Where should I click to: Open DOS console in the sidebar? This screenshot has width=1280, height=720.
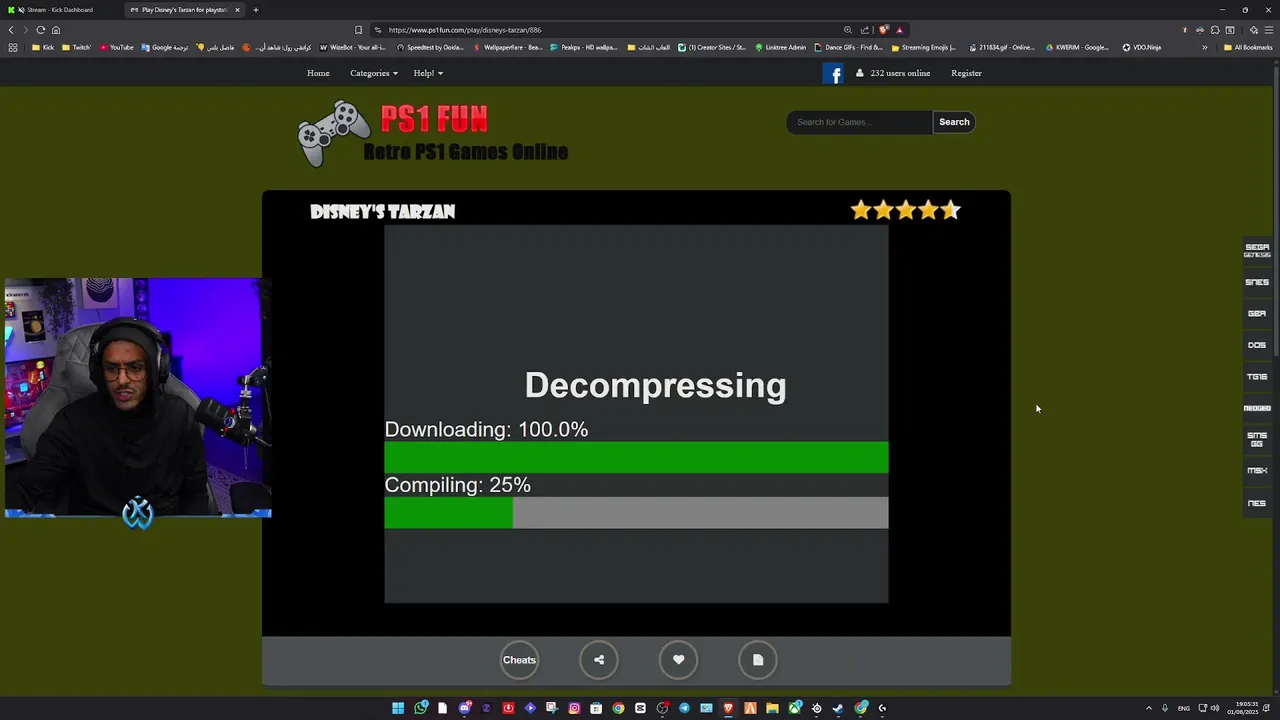click(1257, 345)
